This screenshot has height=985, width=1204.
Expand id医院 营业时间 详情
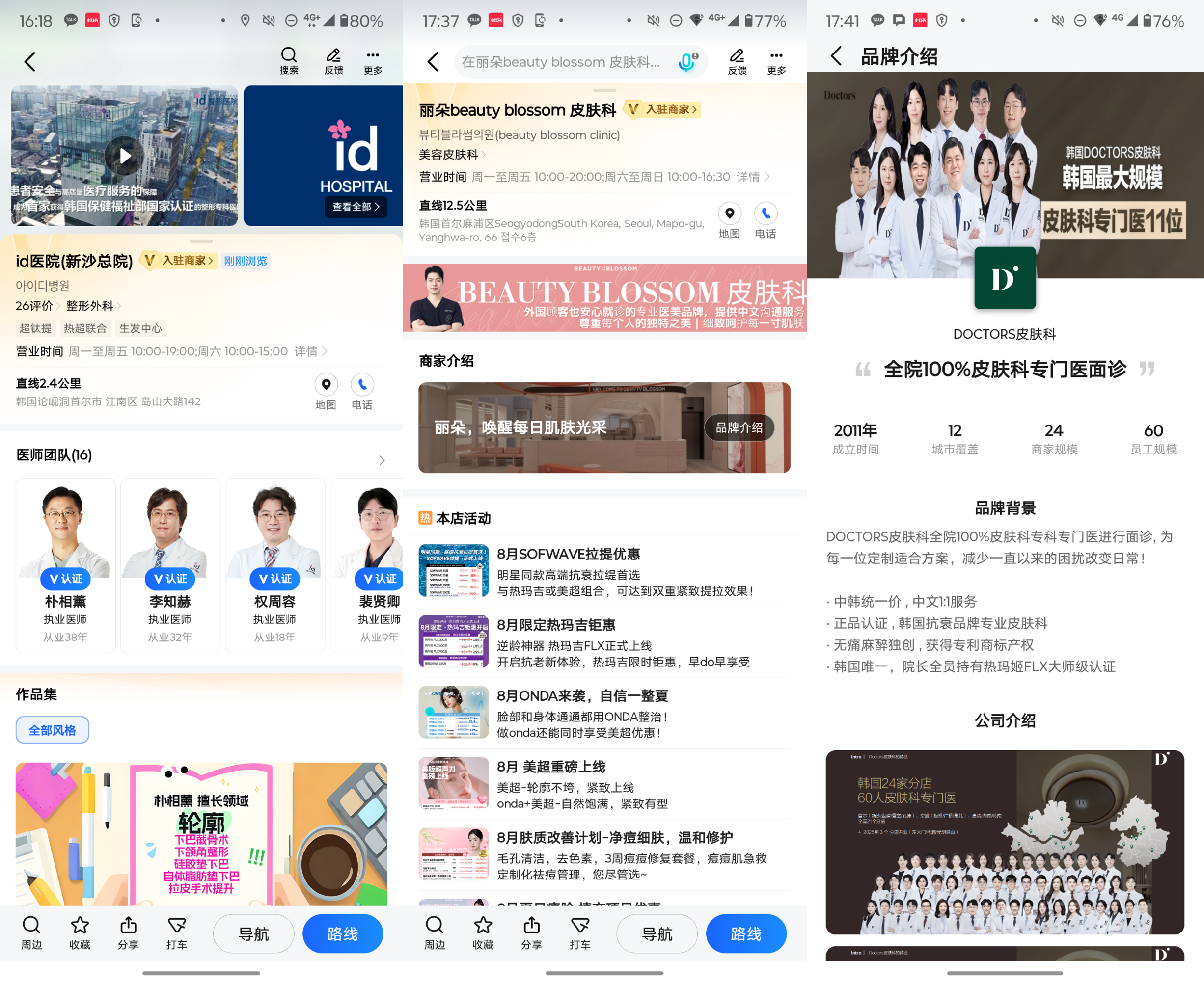point(310,351)
